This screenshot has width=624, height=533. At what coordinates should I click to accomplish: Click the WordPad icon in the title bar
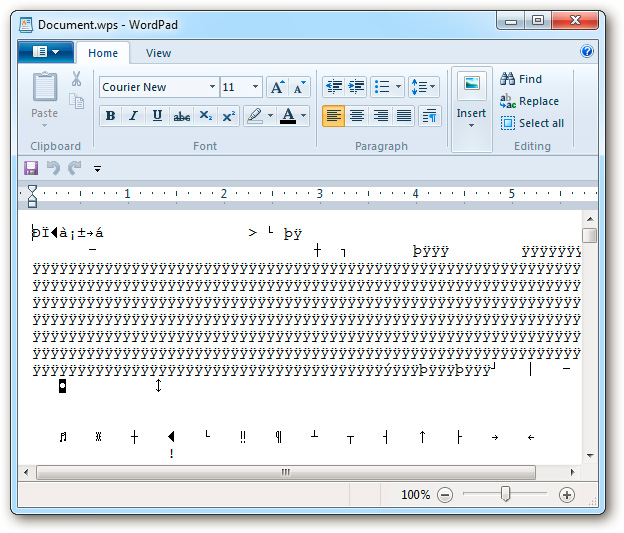tap(26, 24)
